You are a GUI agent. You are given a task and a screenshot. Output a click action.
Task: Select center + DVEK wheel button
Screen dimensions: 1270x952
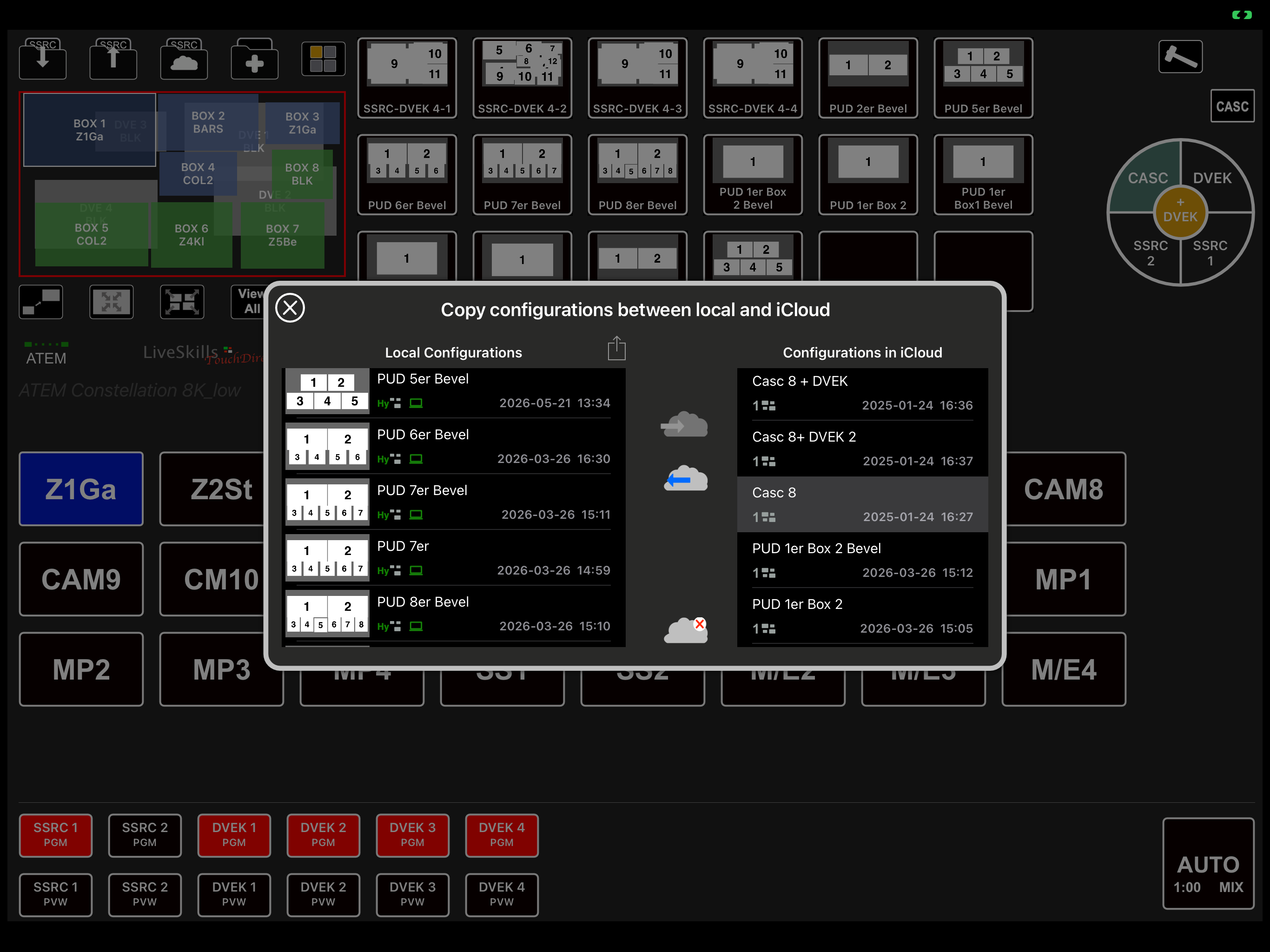tap(1180, 212)
